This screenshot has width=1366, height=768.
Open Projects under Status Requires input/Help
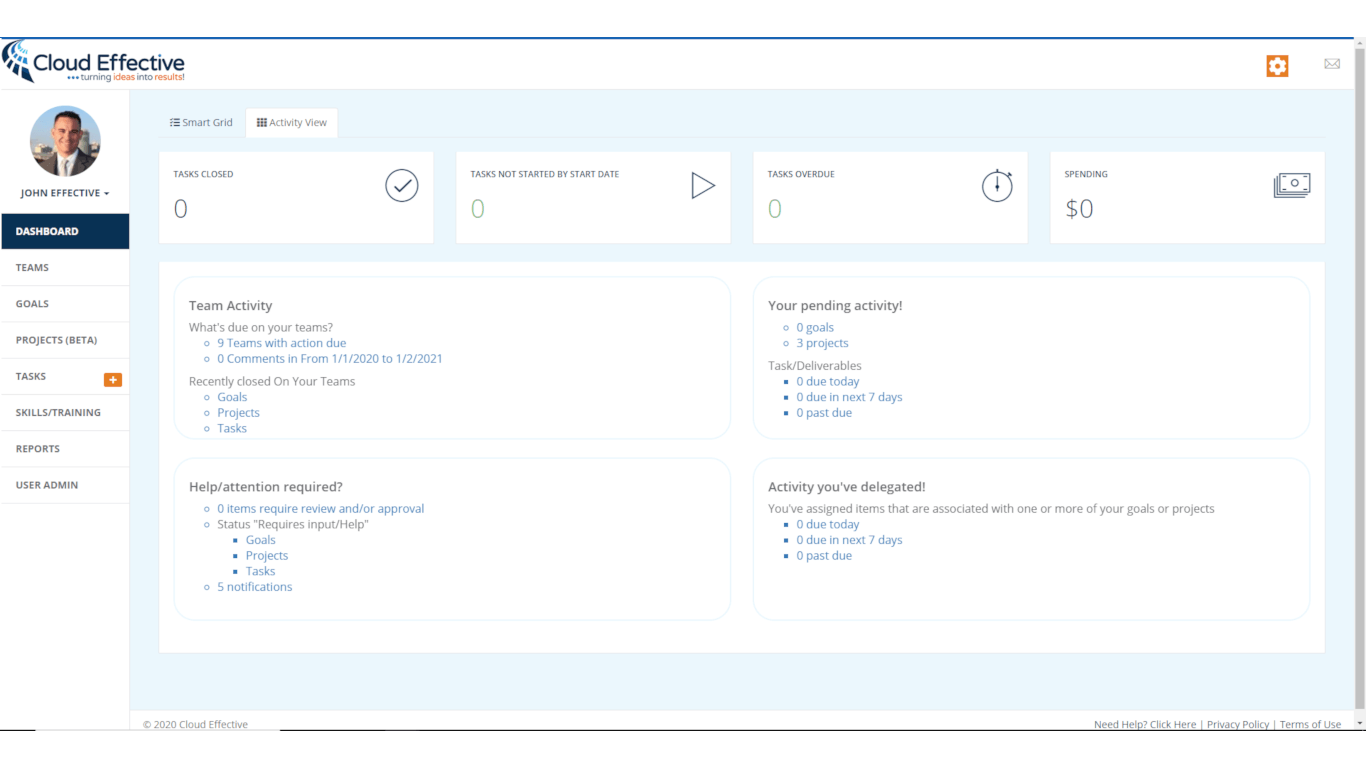tap(267, 556)
